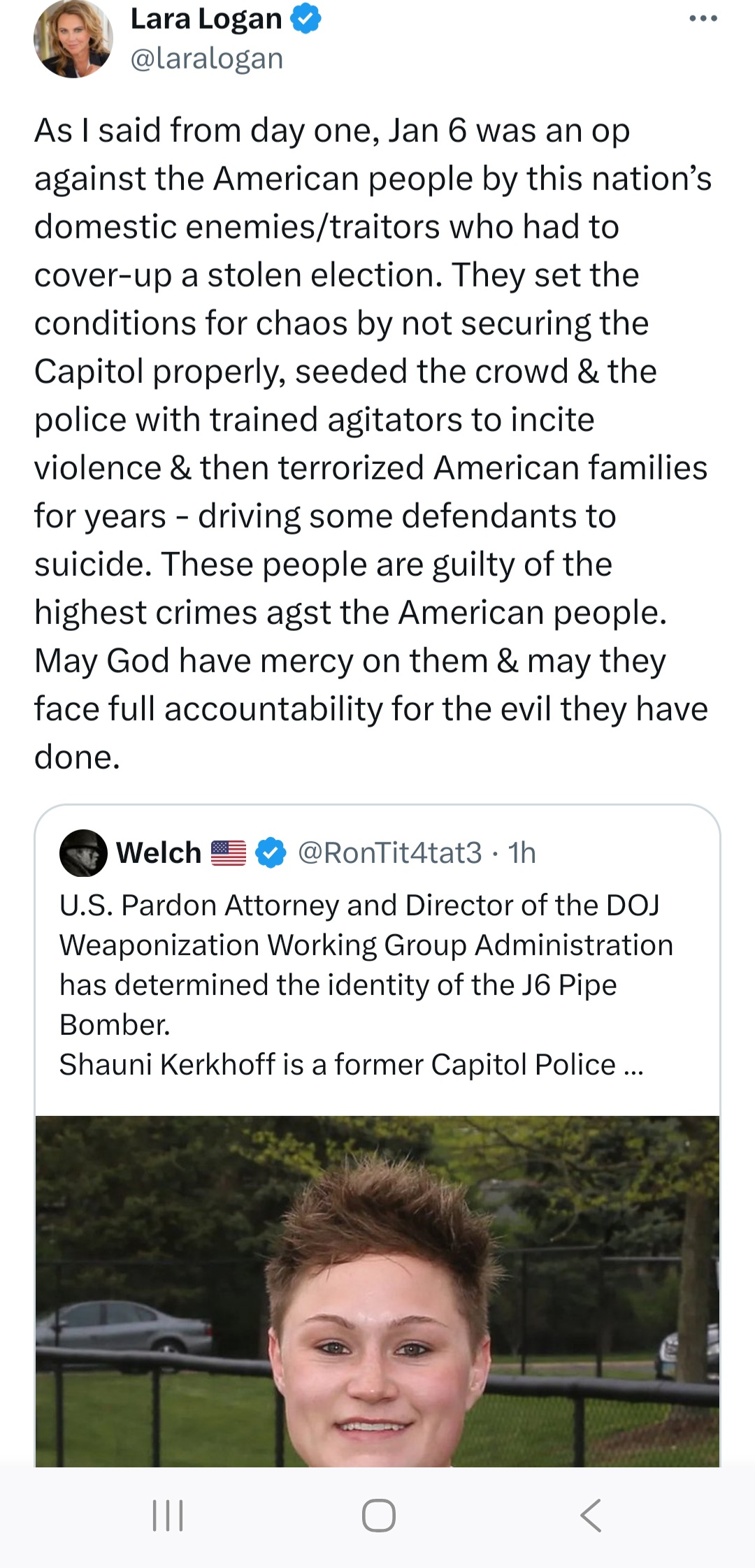Tap the American flag emoji beside Welch
The height and width of the screenshot is (1568, 755).
click(x=229, y=853)
